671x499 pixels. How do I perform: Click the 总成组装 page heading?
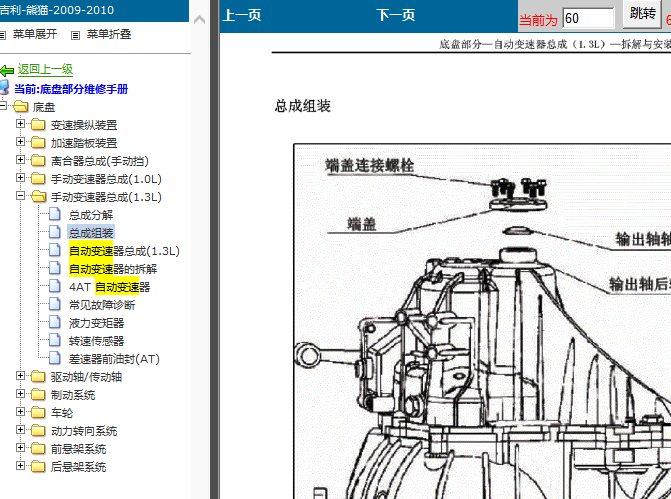pyautogui.click(x=303, y=106)
